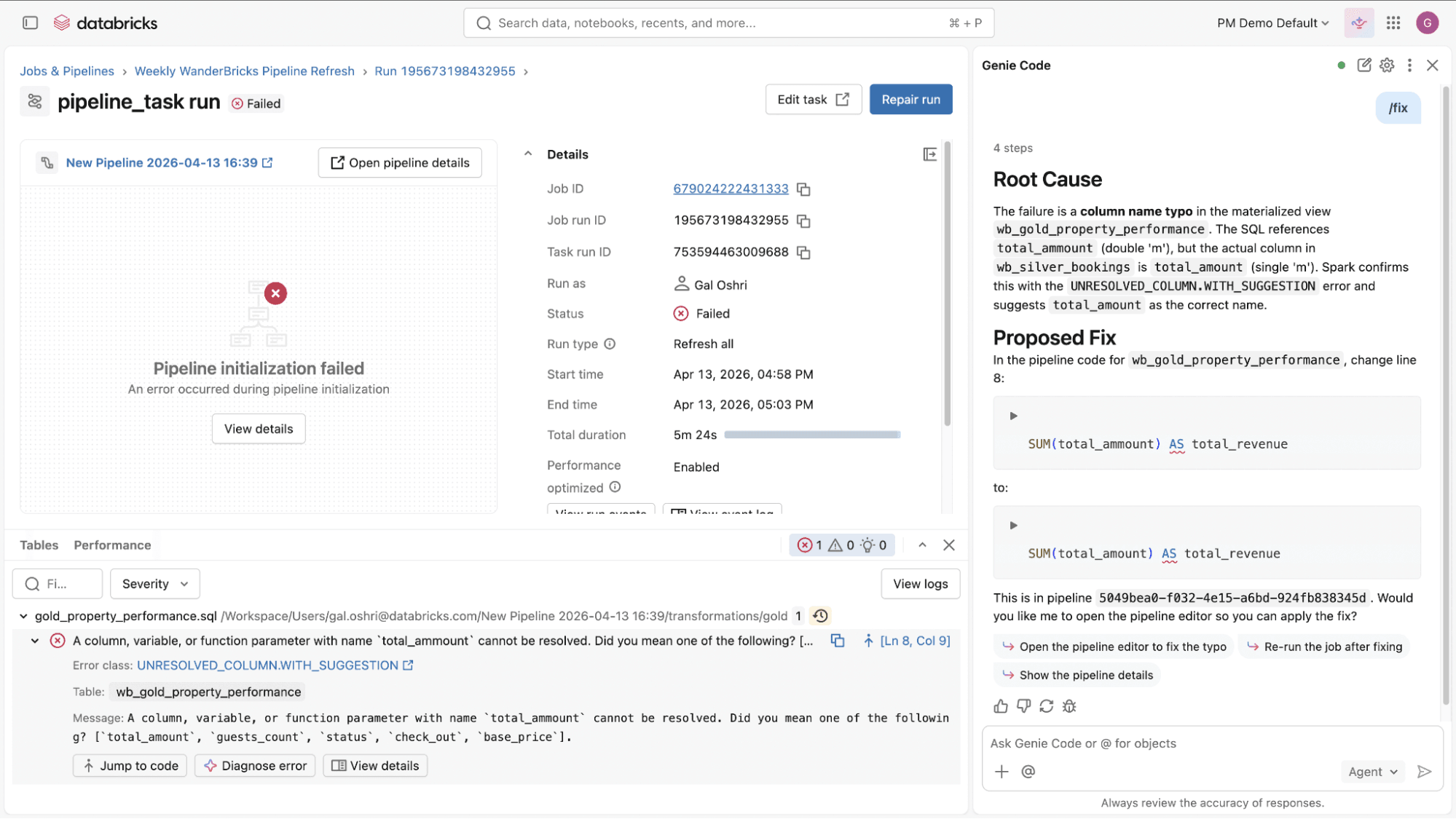Toggle the suggestions lightbulb filter
The height and width of the screenshot is (819, 1456).
click(872, 545)
